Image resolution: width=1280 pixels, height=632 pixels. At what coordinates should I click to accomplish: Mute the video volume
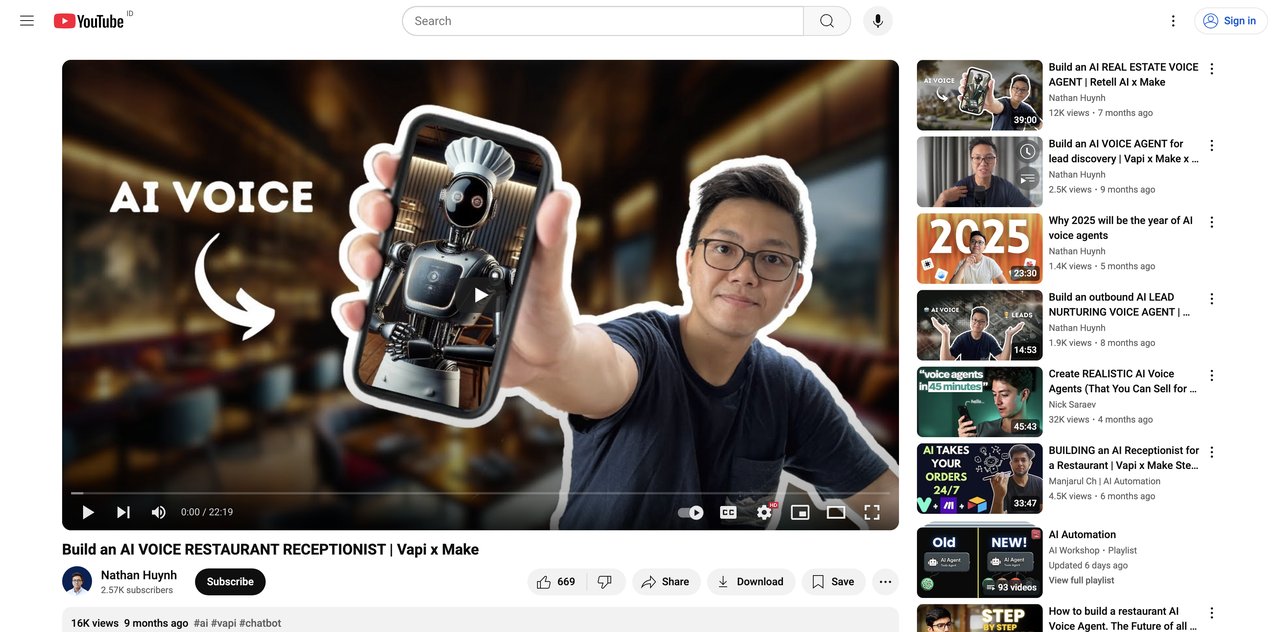(158, 512)
